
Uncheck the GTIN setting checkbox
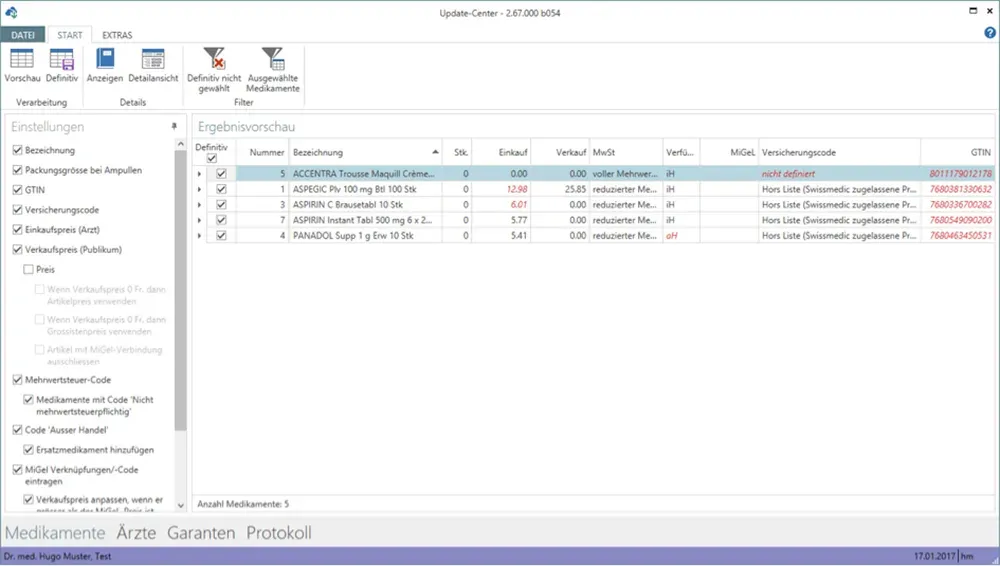(17, 190)
